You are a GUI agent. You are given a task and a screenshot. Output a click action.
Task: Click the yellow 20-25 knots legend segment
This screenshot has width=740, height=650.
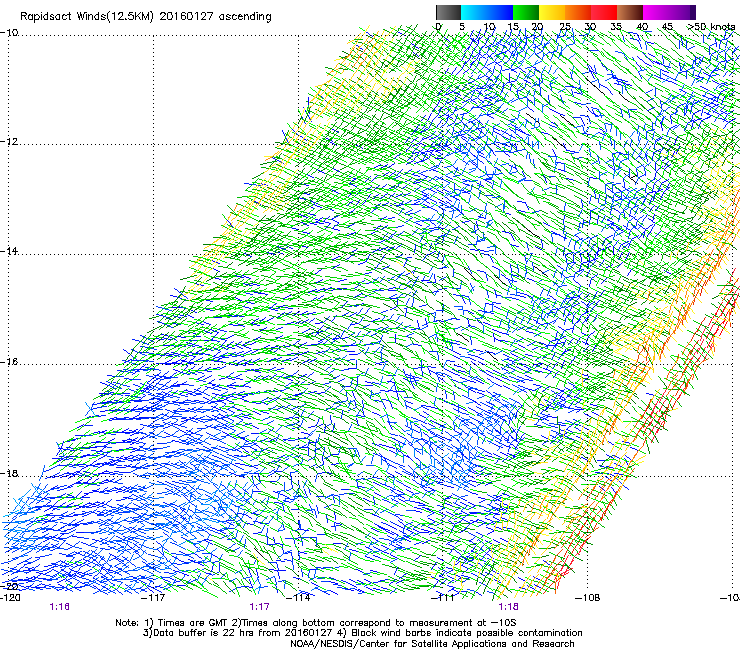click(x=552, y=12)
